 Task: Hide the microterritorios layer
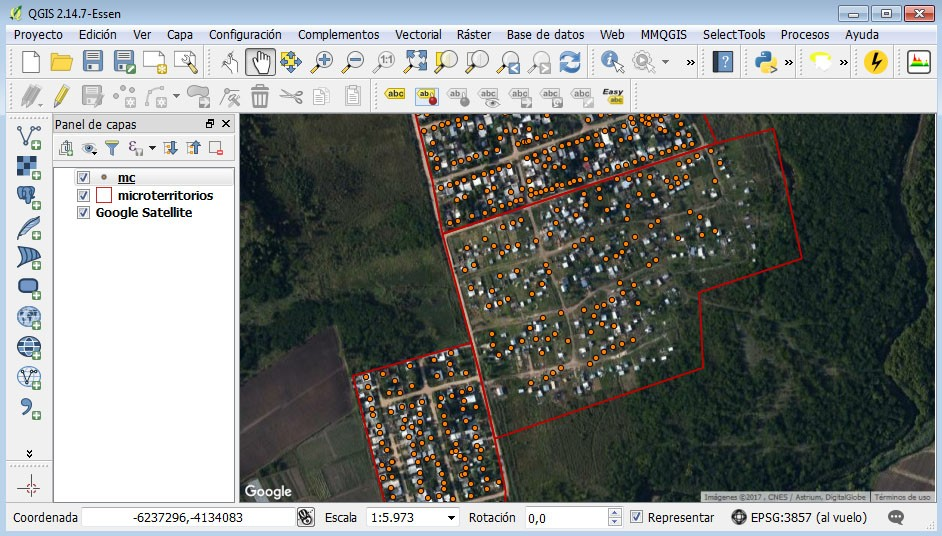[84, 196]
